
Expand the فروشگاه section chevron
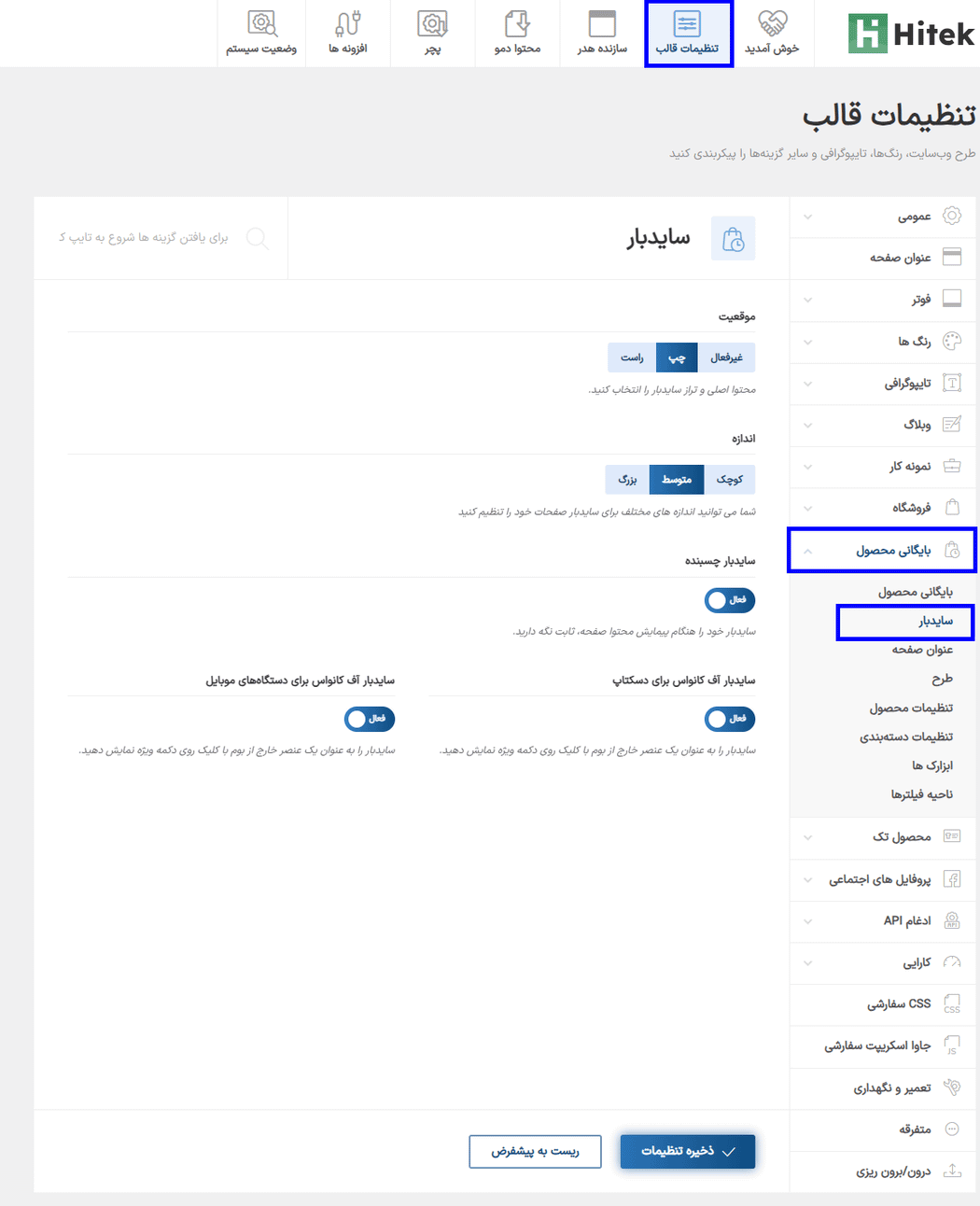coord(808,508)
